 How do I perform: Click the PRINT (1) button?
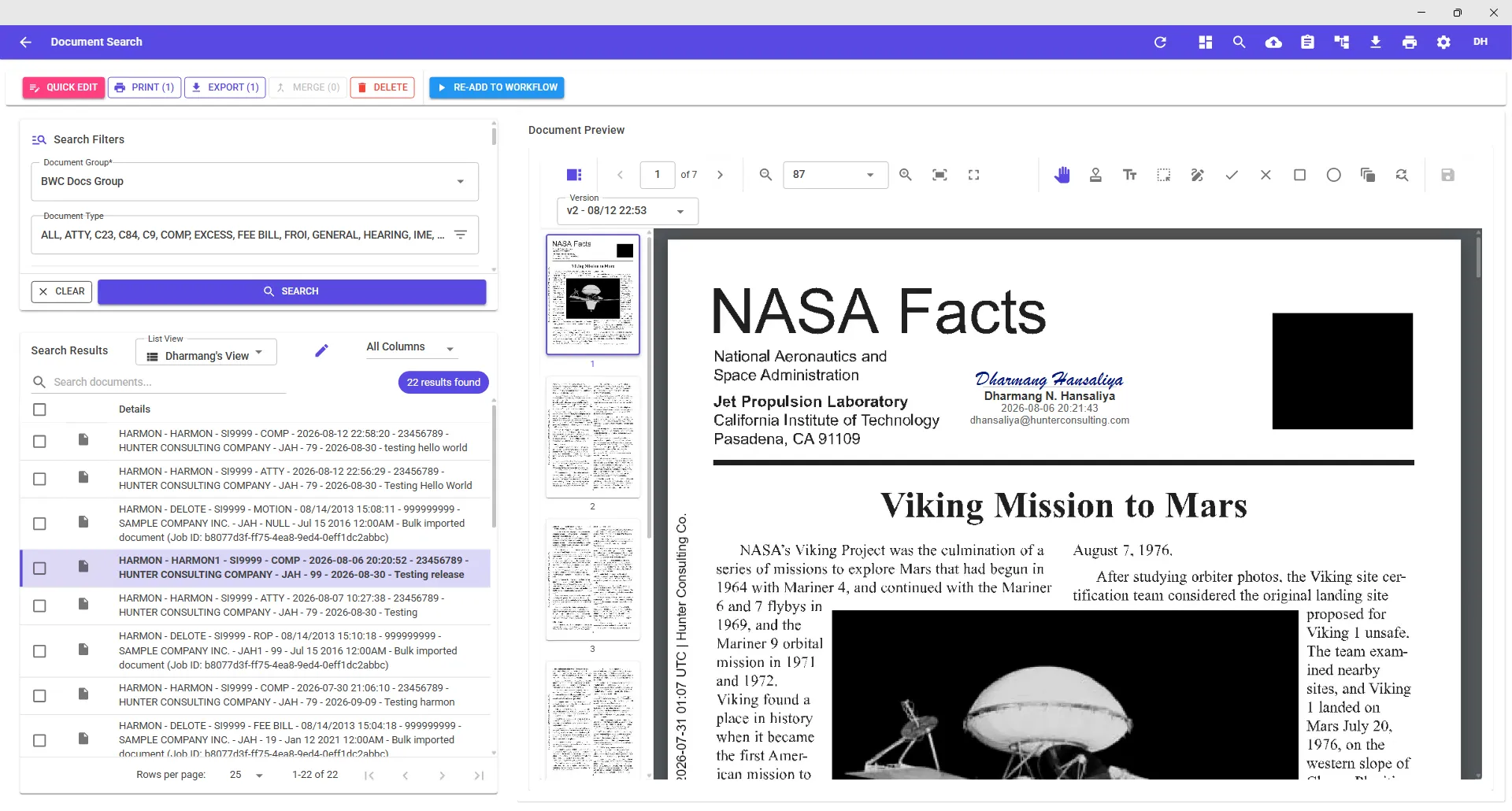click(x=144, y=87)
